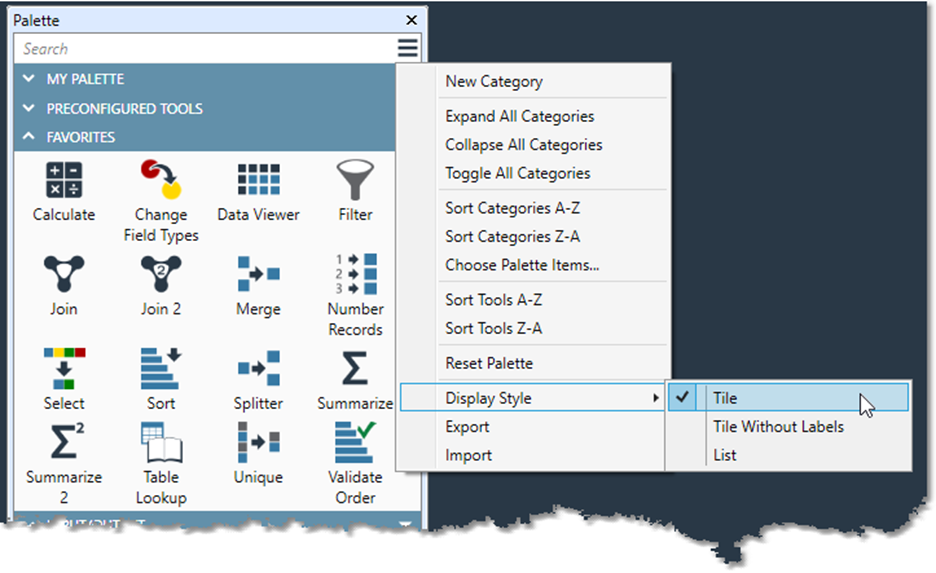This screenshot has width=936, height=573.
Task: Choose the Number Records tool
Action: pyautogui.click(x=355, y=275)
